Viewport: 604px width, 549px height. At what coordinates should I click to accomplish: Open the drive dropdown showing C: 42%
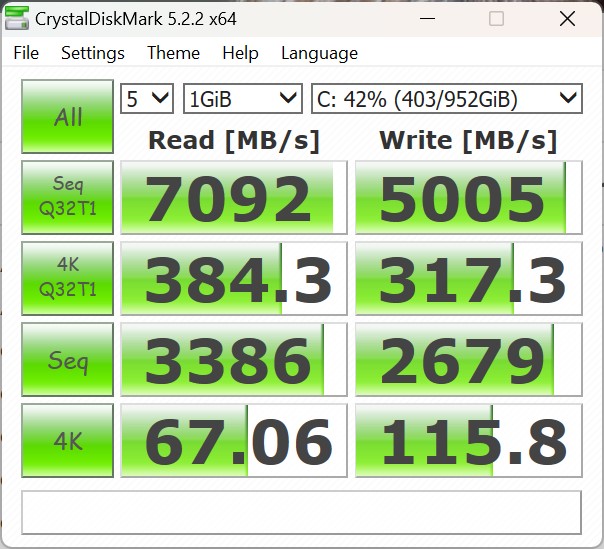click(x=447, y=99)
